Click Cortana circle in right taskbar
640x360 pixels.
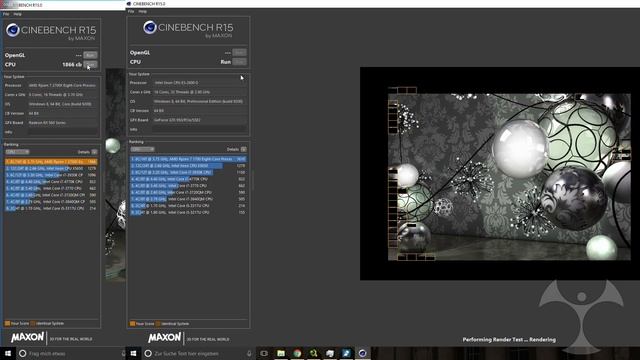coord(148,353)
